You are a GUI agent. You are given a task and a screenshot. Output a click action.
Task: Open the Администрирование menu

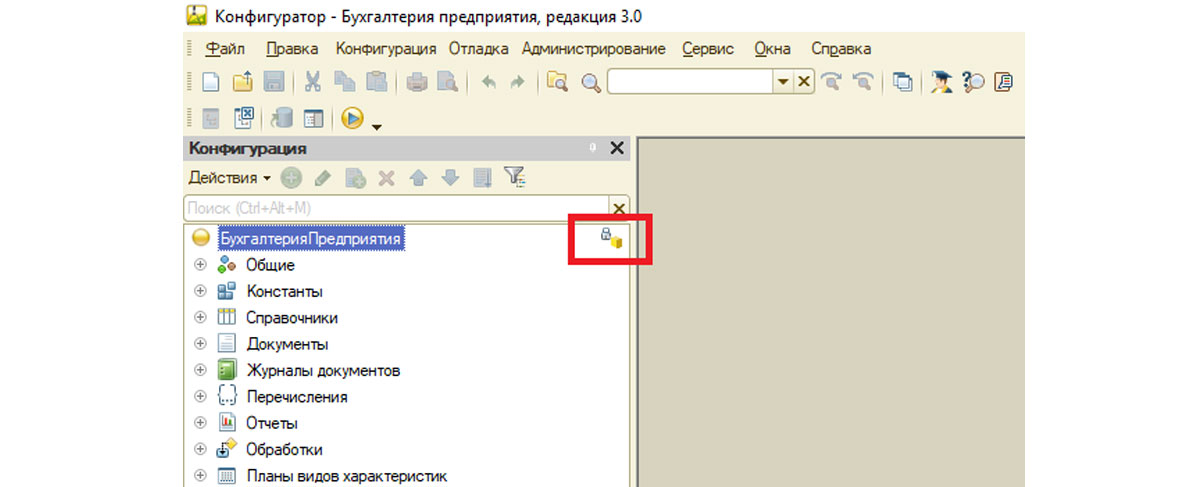594,48
